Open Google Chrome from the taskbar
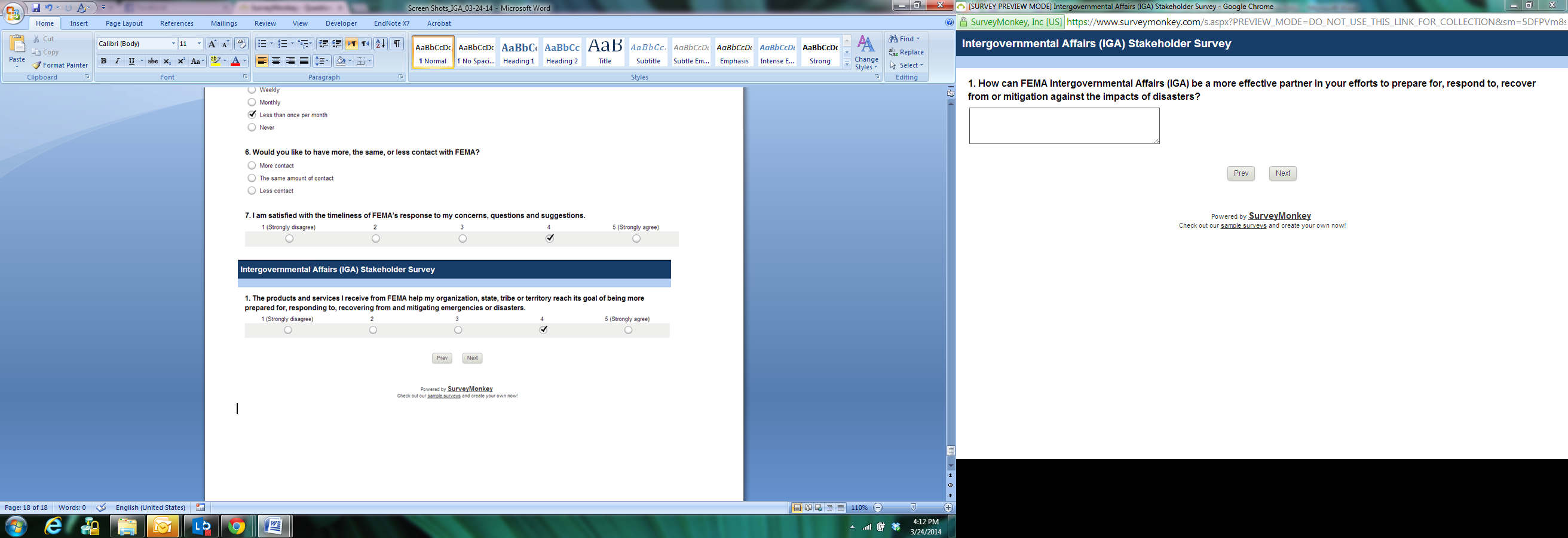 point(236,527)
